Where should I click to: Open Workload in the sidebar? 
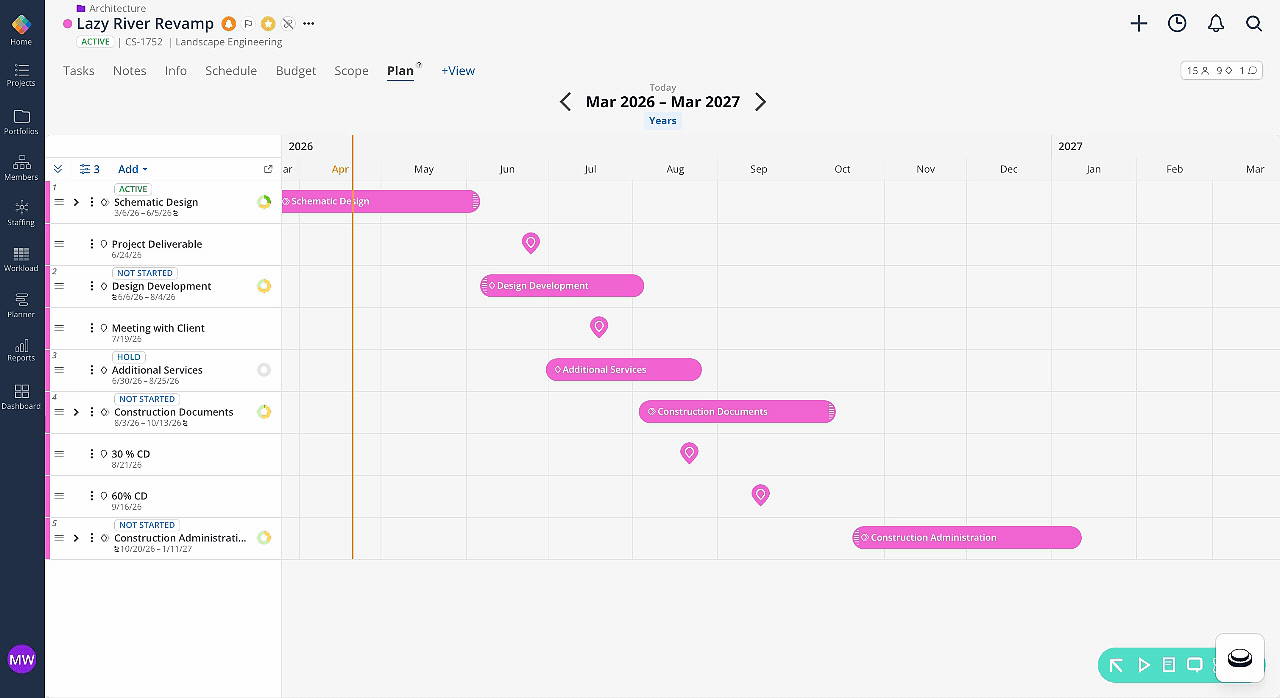click(x=21, y=259)
